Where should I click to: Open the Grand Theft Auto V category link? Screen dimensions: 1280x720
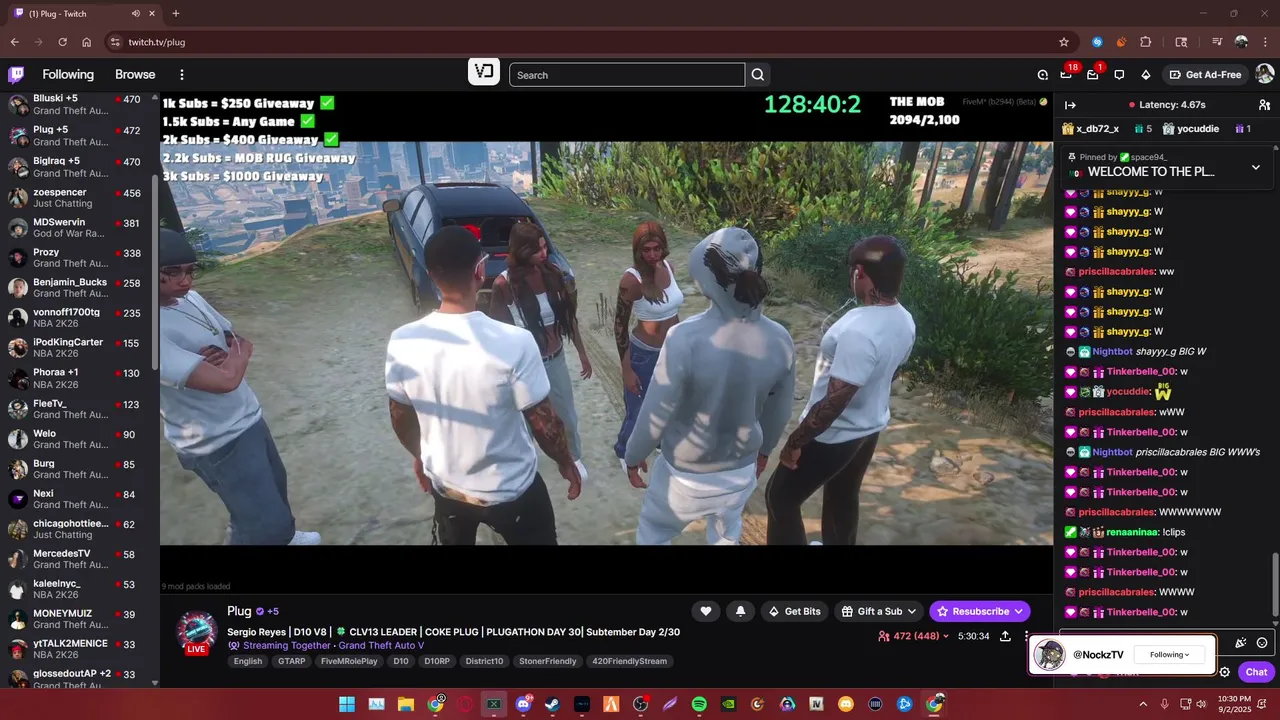click(x=381, y=646)
